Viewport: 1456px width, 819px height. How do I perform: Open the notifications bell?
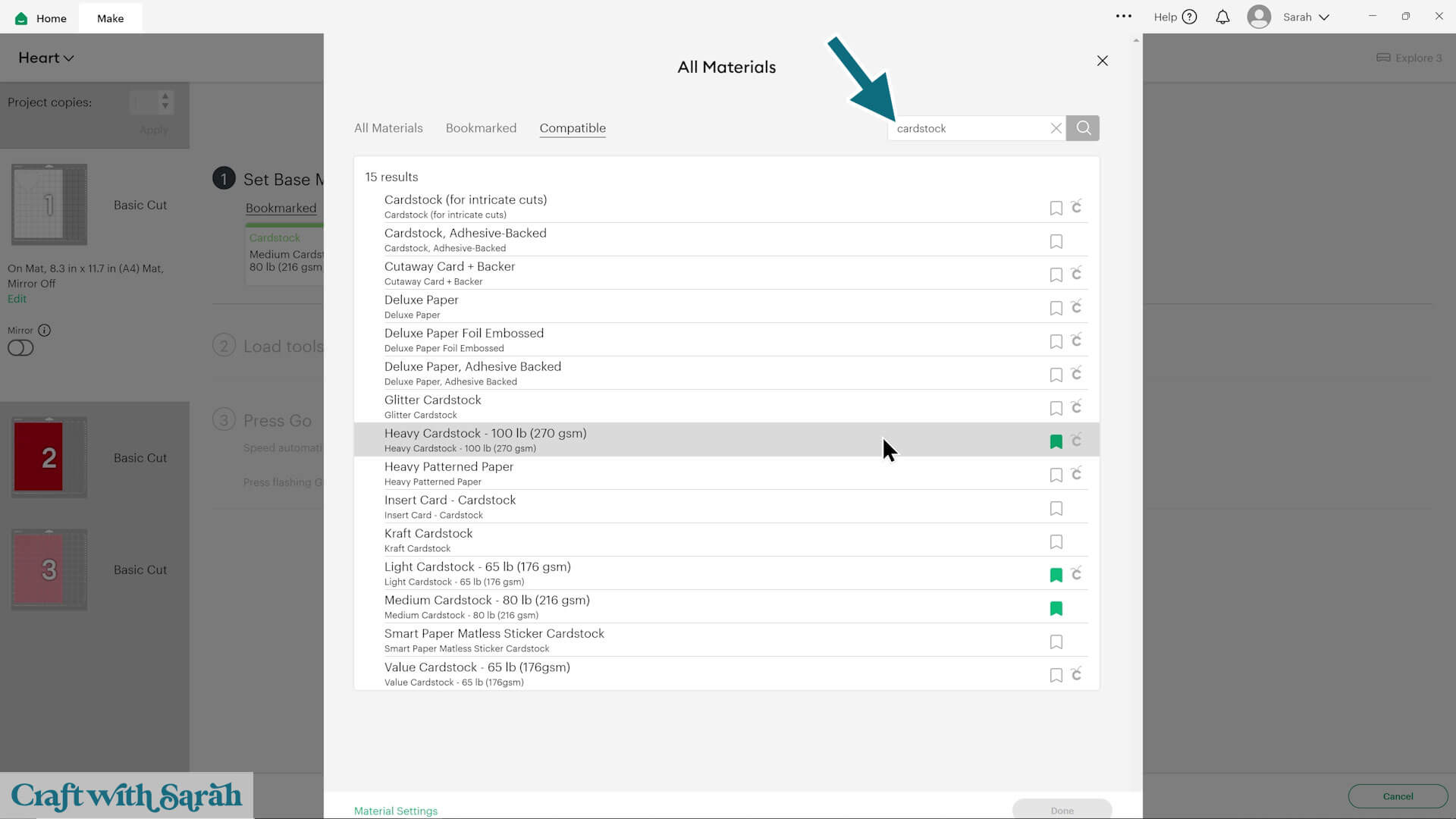[1222, 17]
